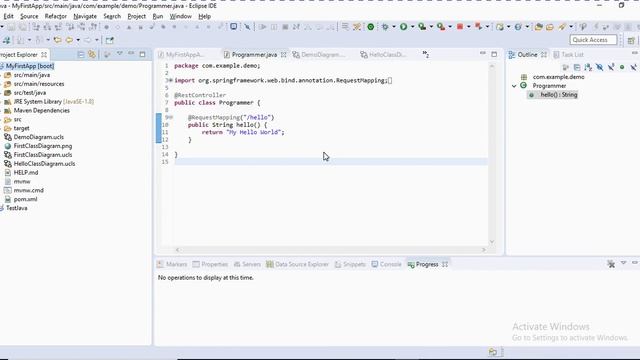Open the Coverage button dropdown arrow

point(431,27)
